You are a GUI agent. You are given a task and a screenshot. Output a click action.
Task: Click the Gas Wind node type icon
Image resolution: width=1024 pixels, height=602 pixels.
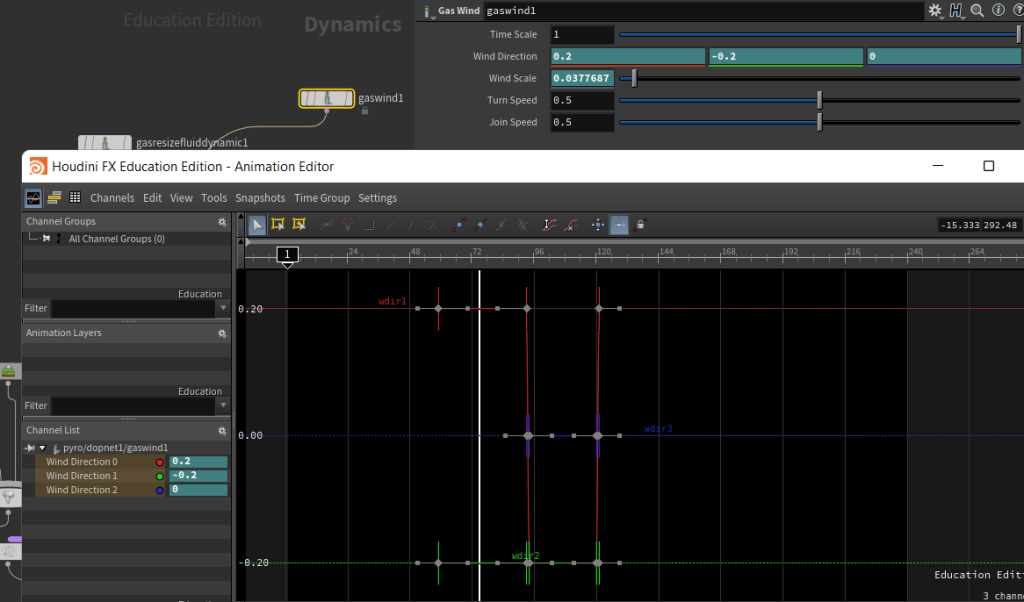[428, 11]
